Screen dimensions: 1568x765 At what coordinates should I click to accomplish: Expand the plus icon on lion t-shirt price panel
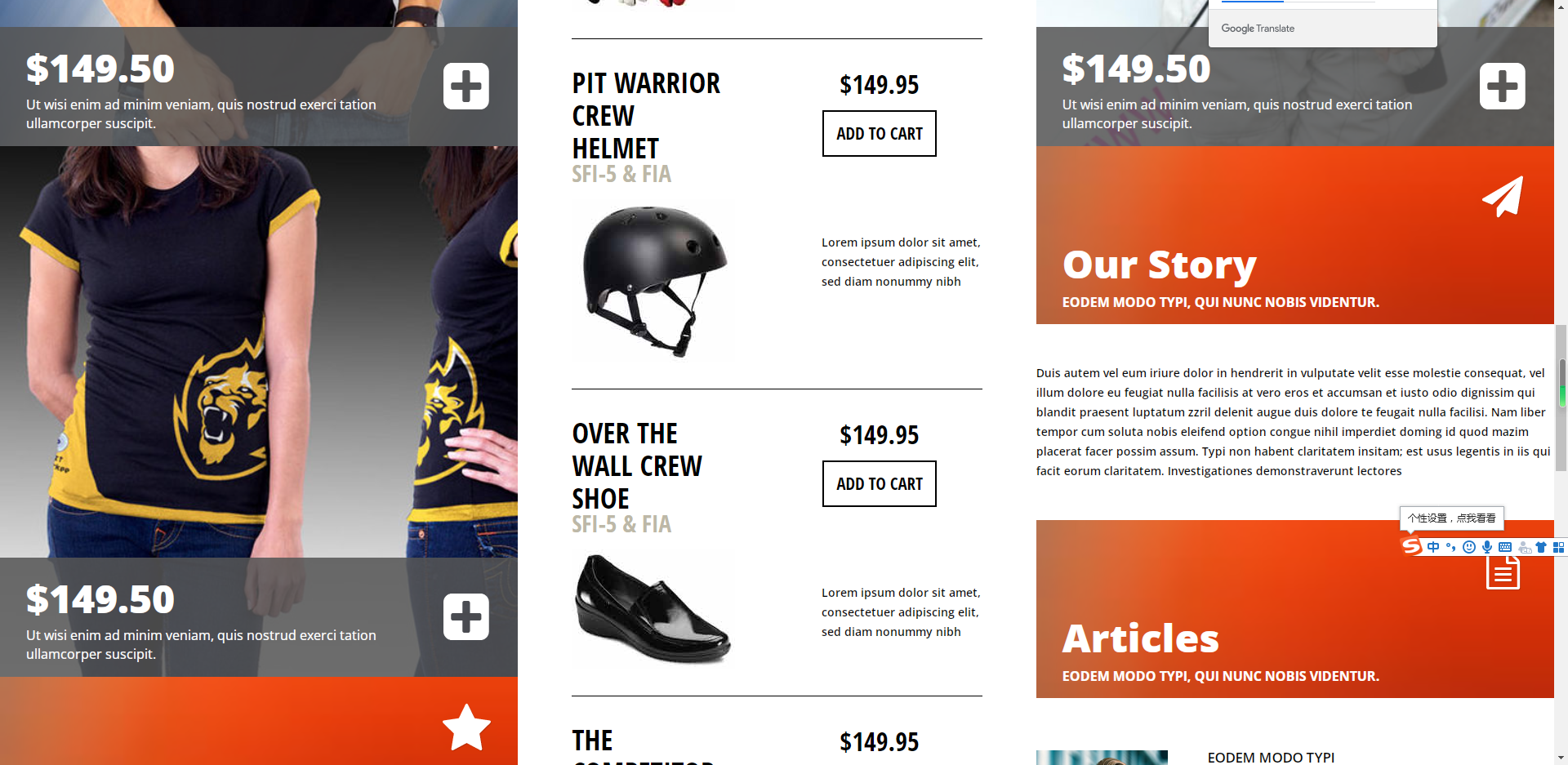[466, 616]
